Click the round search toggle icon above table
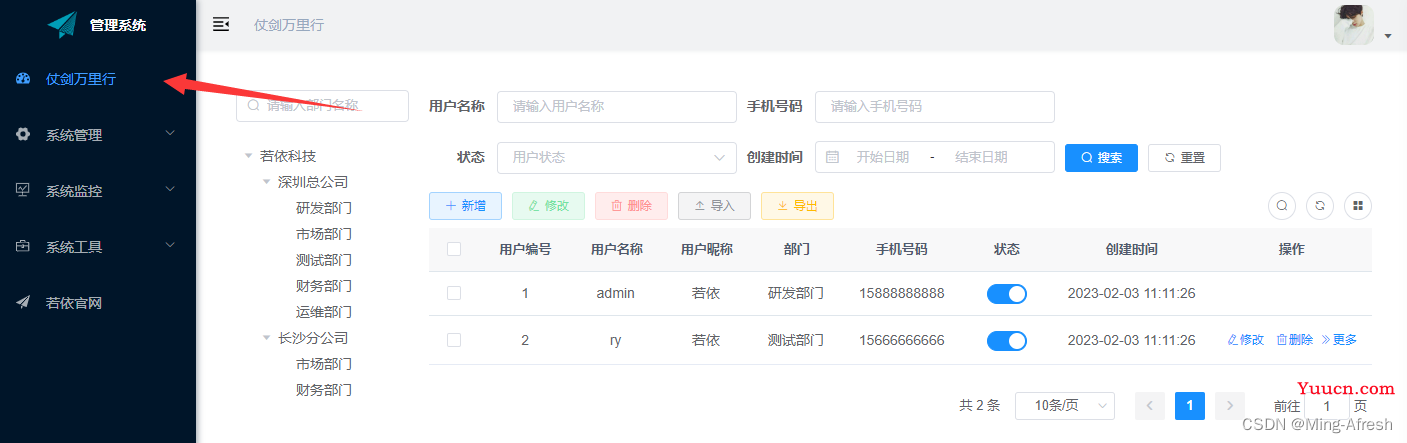Viewport: 1407px width, 443px height. [x=1281, y=206]
